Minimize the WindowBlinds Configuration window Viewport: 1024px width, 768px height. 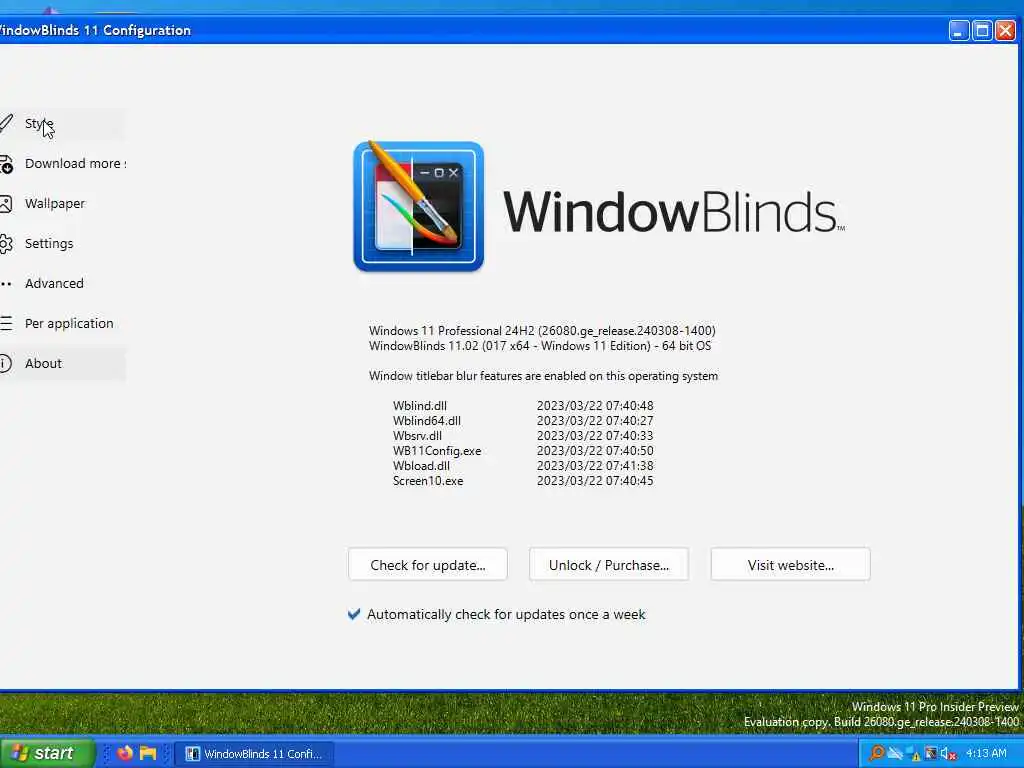pyautogui.click(x=959, y=31)
